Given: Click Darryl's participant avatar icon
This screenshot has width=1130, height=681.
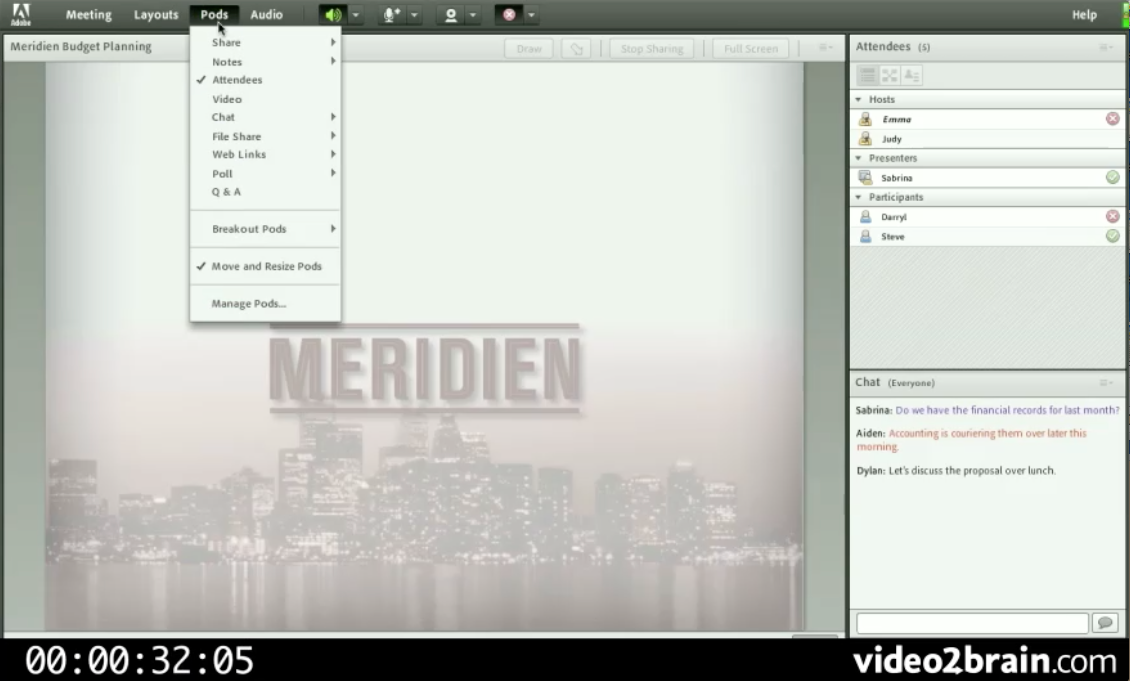Looking at the screenshot, I should click(x=866, y=216).
